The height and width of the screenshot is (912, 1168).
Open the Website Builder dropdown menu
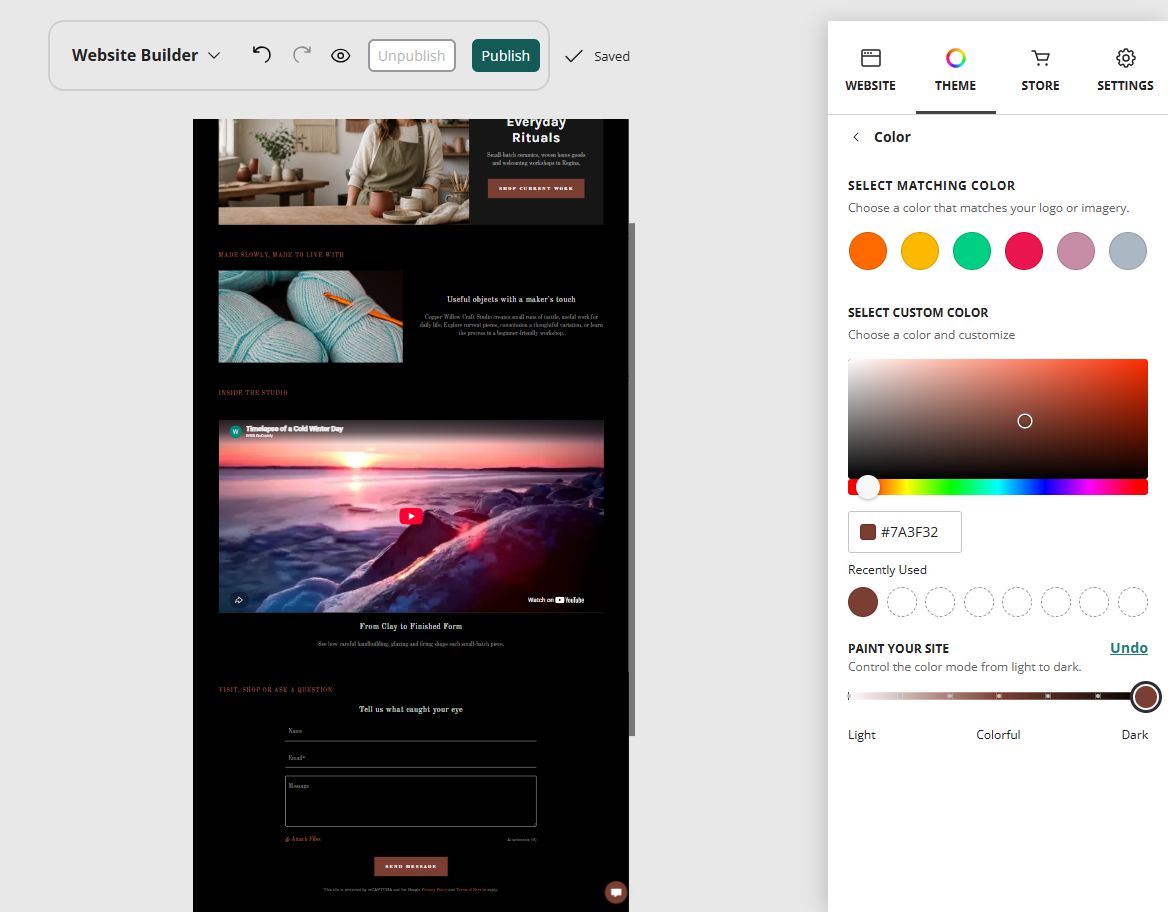(146, 55)
